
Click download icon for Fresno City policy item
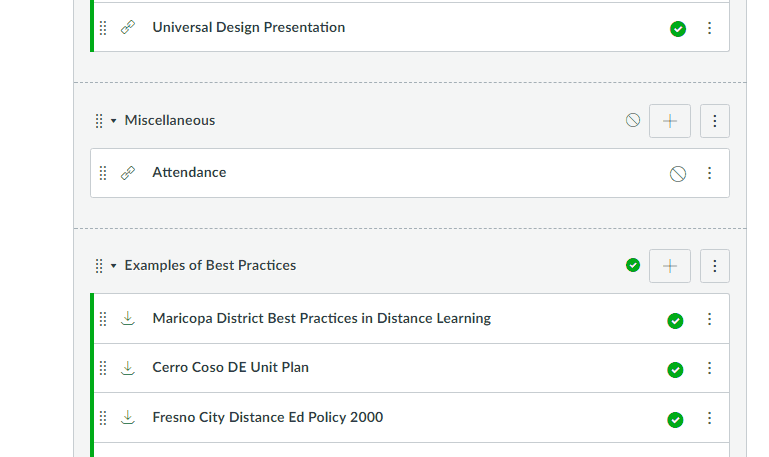point(127,418)
